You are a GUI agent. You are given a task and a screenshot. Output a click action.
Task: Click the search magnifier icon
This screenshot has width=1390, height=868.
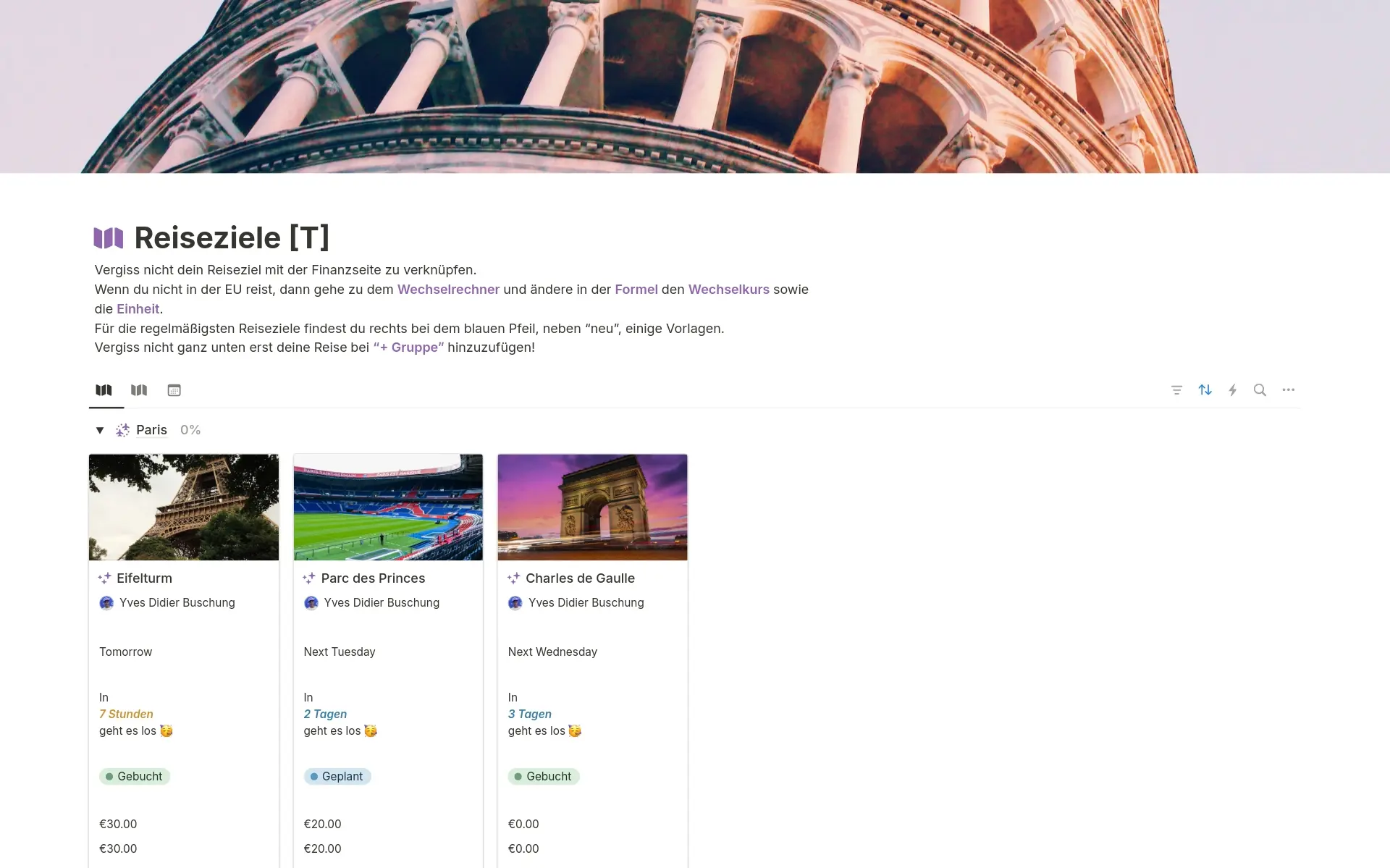click(1260, 390)
